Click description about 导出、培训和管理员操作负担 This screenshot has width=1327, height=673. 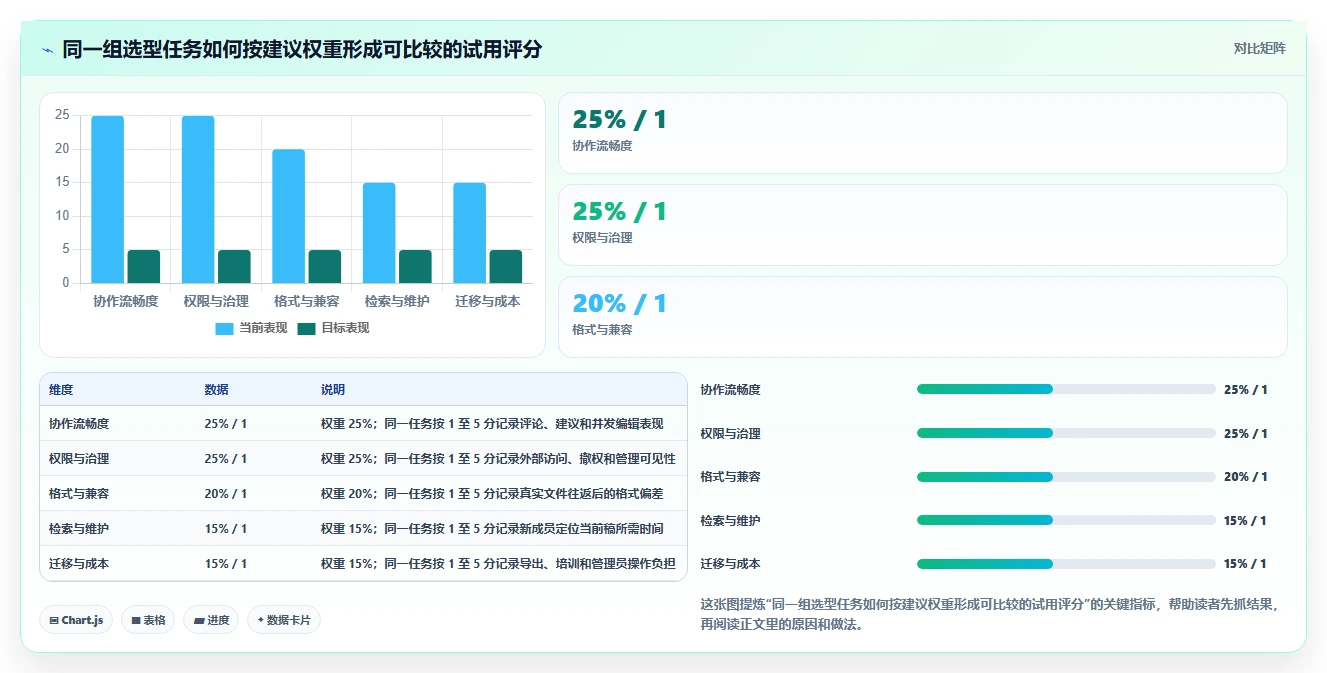(498, 564)
